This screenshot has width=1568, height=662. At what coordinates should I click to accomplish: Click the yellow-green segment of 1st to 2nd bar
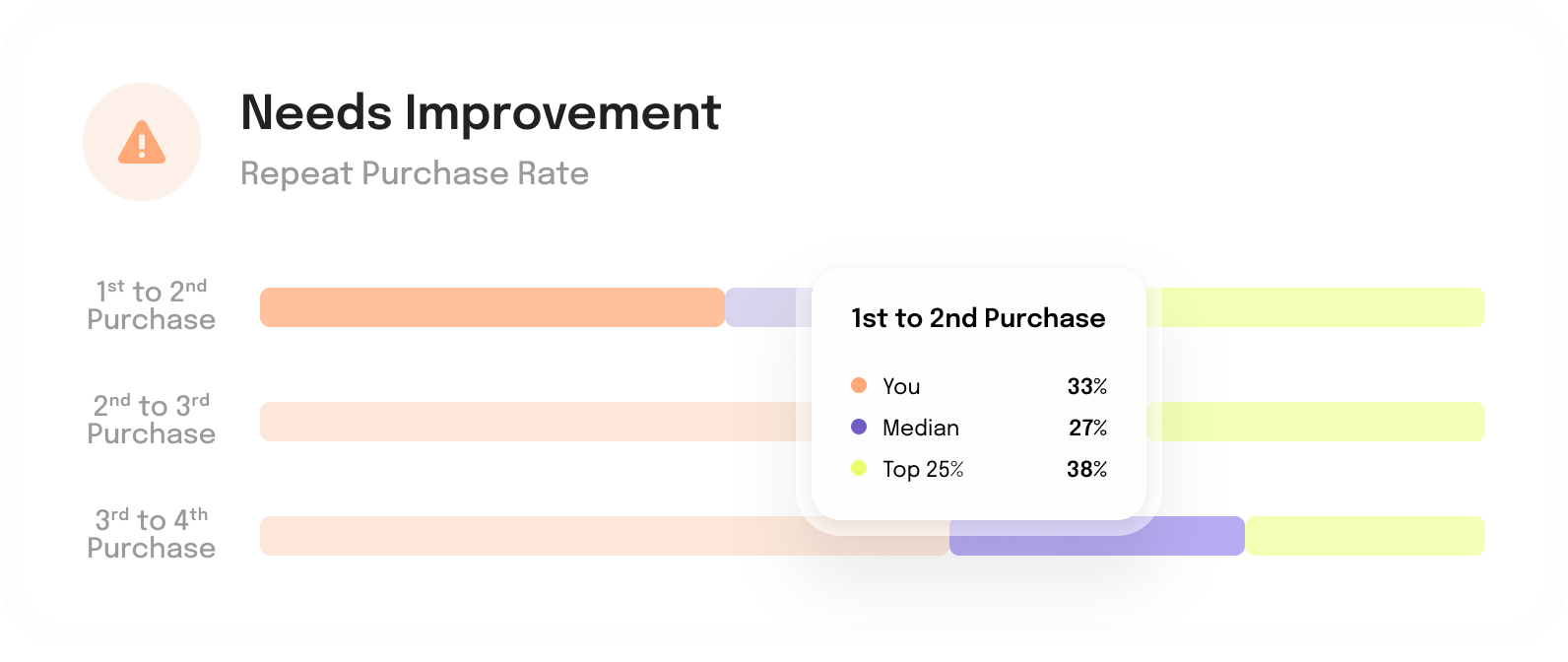[1320, 307]
